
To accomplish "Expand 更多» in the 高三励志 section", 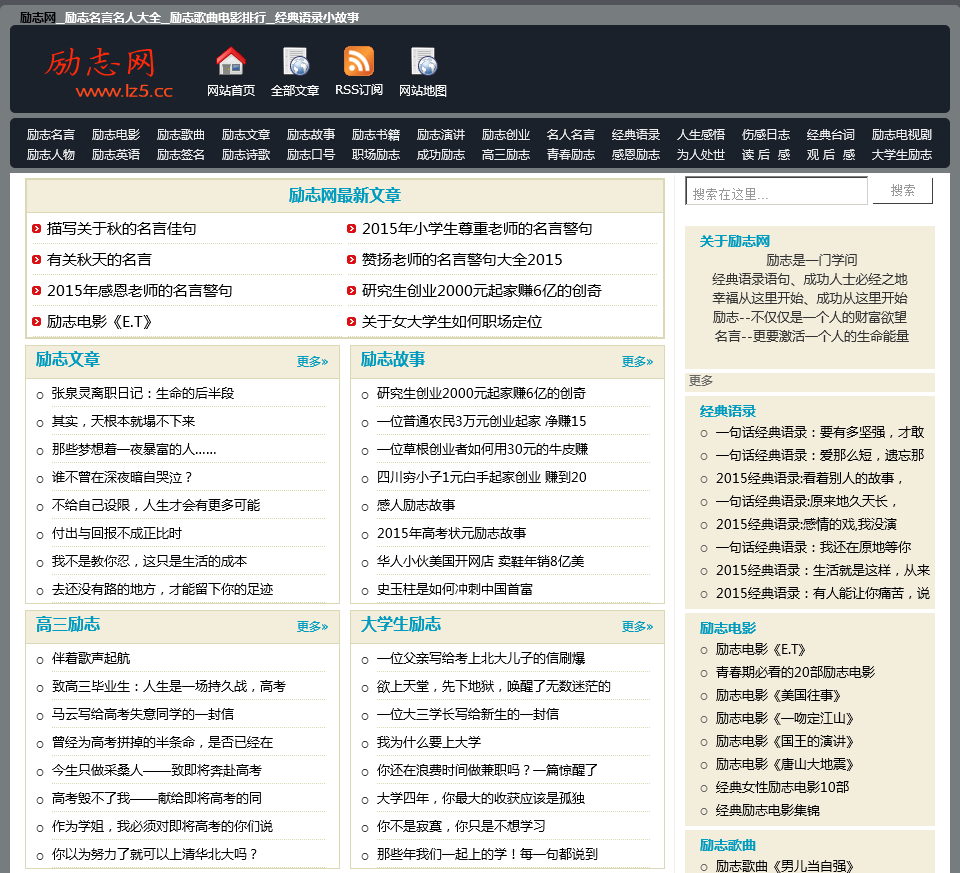I will click(x=312, y=627).
